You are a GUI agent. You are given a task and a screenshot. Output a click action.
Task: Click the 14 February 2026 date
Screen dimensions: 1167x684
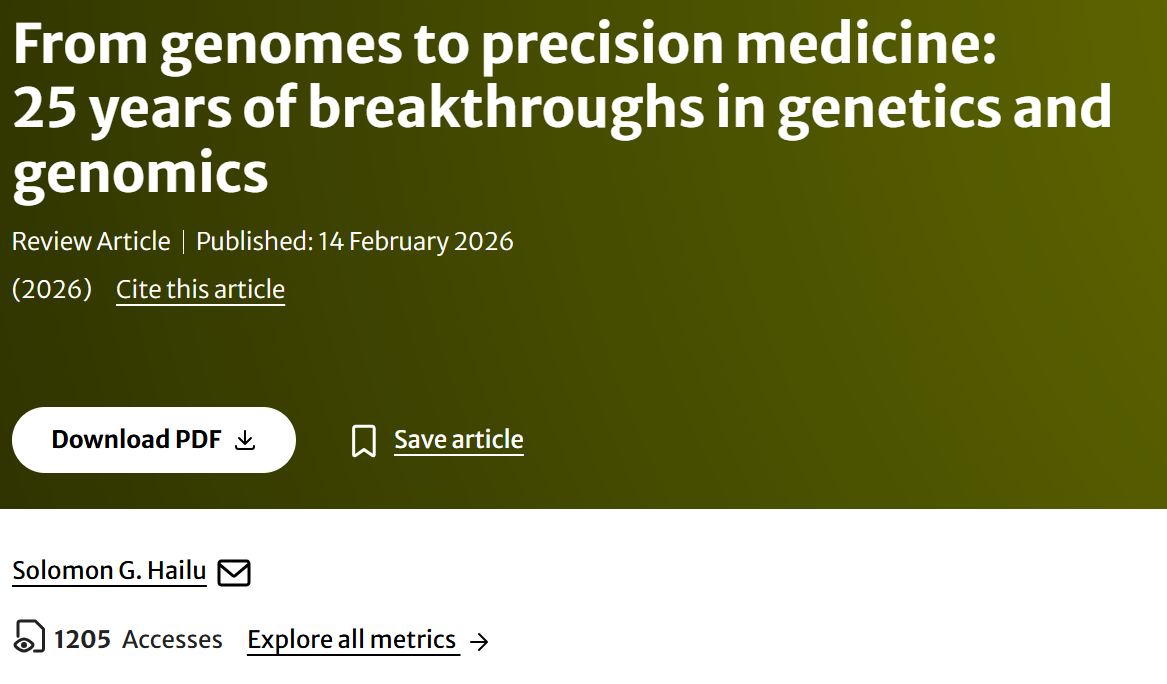(415, 241)
